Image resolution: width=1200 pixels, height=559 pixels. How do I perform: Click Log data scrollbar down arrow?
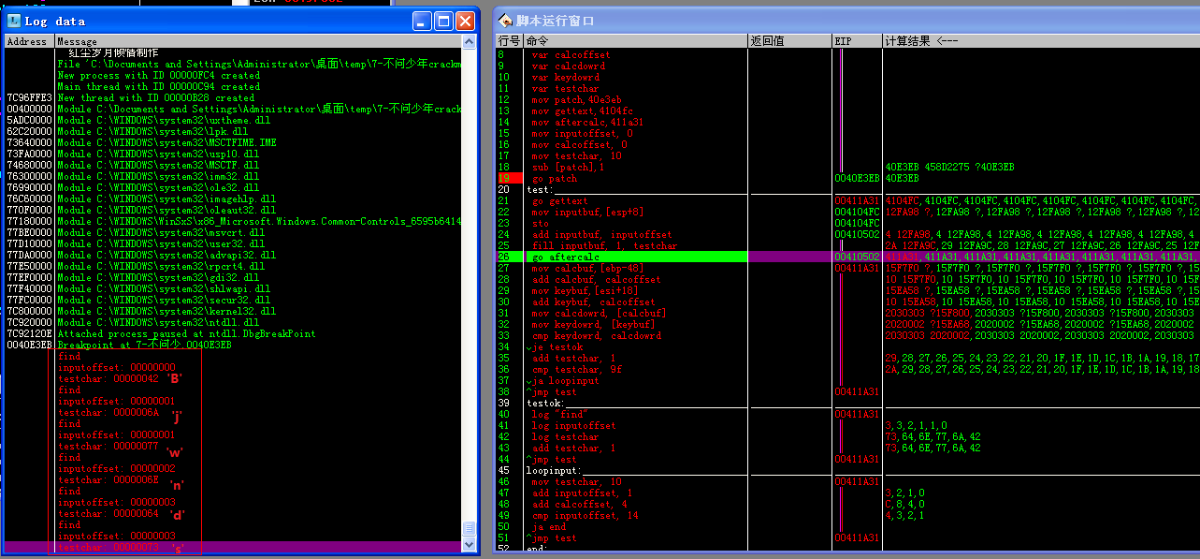(470, 546)
